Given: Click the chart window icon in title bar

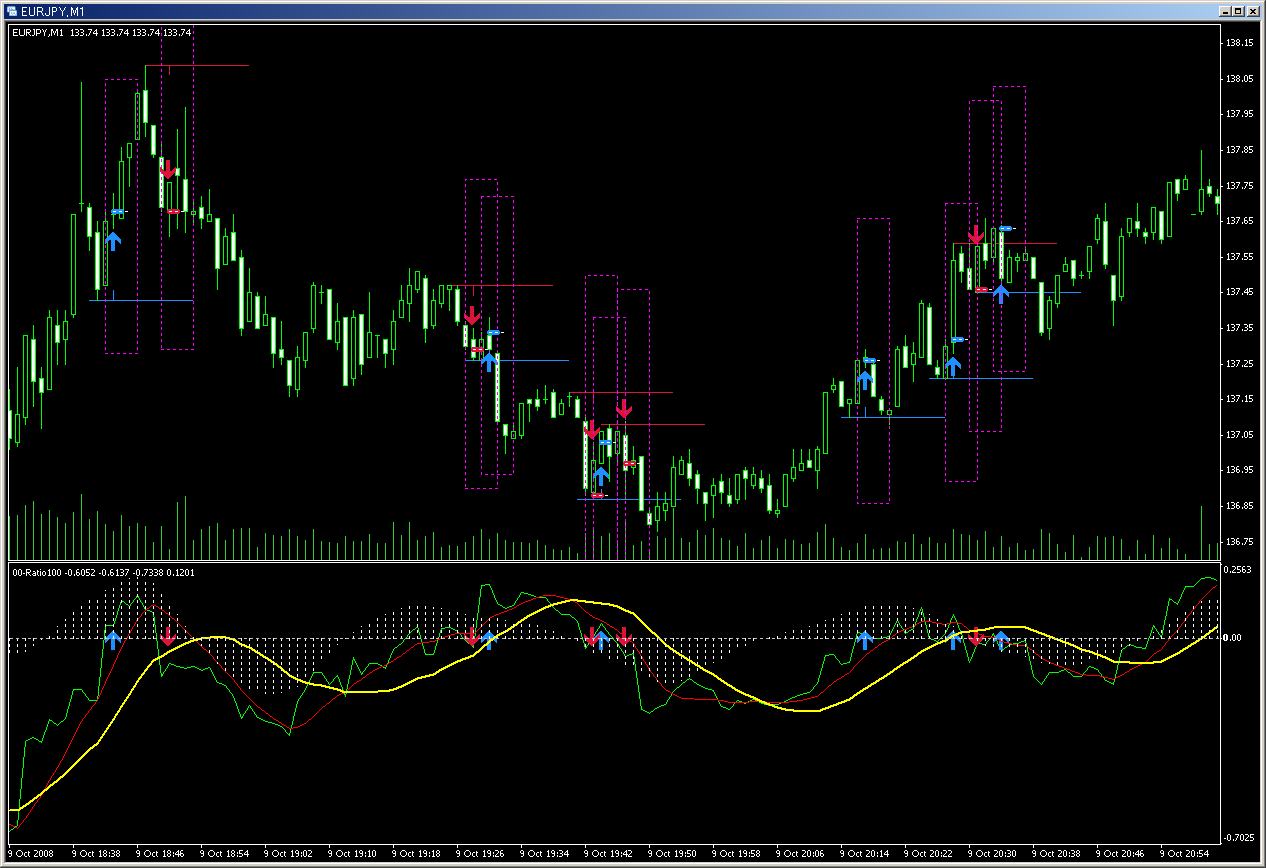Looking at the screenshot, I should (x=11, y=10).
